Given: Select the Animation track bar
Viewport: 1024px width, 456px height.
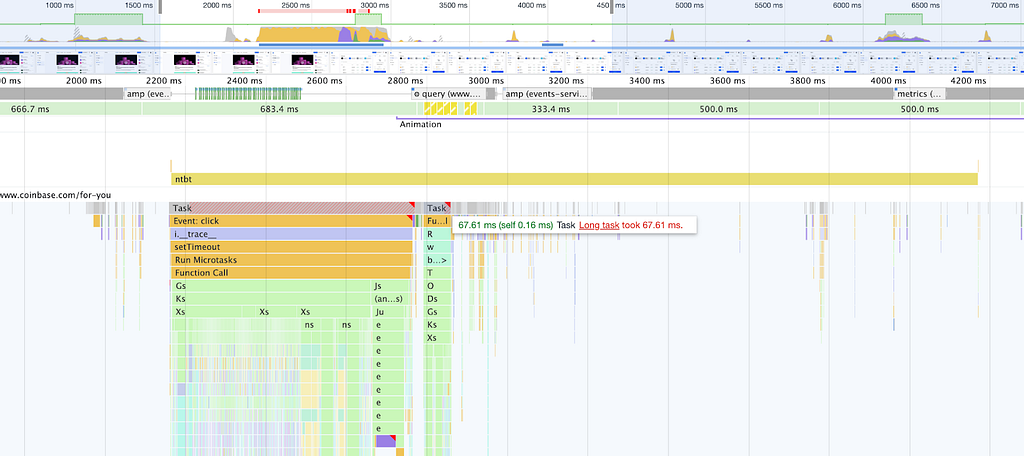Looking at the screenshot, I should pos(709,118).
